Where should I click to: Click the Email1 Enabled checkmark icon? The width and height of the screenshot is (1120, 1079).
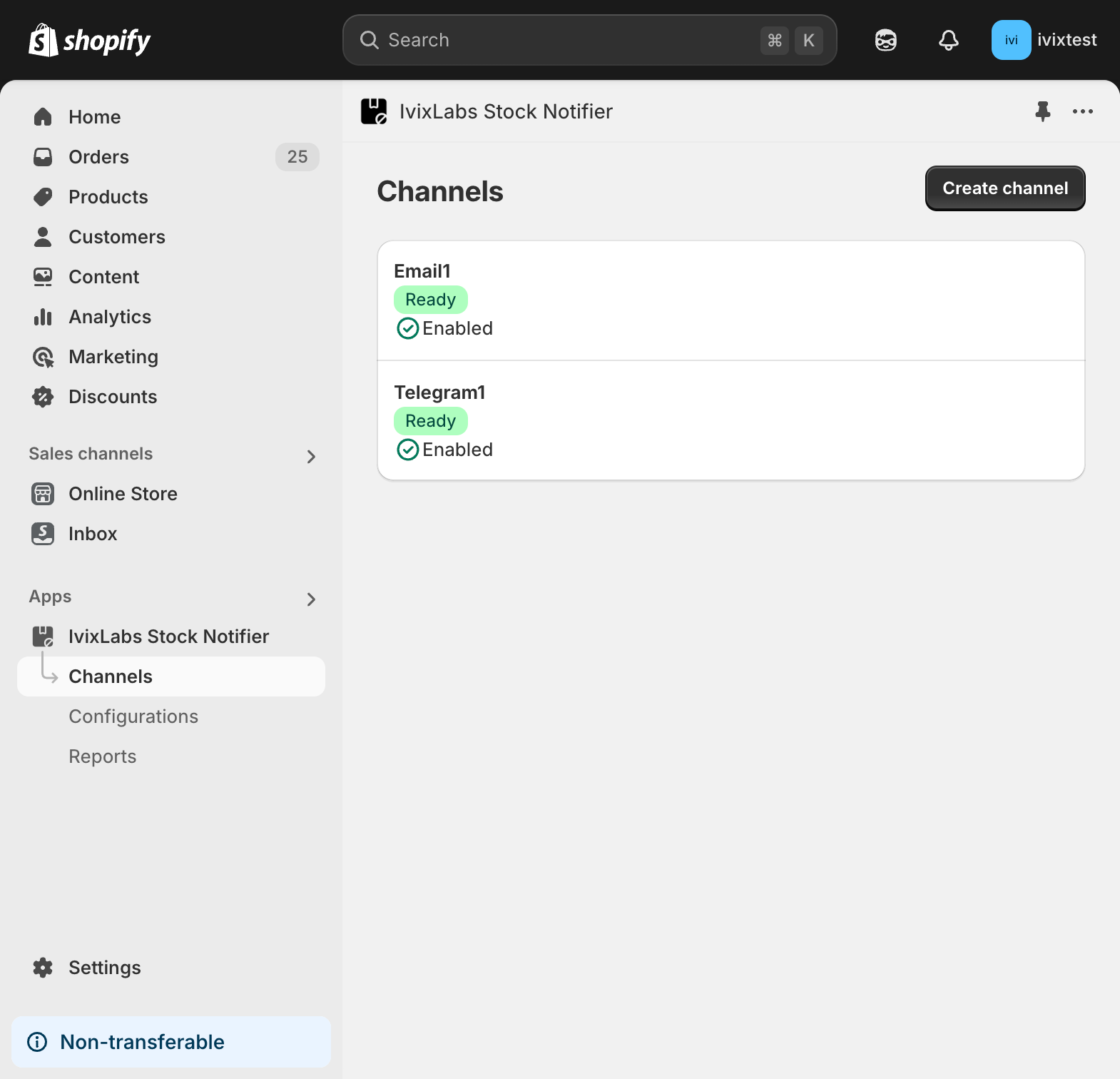click(x=407, y=328)
